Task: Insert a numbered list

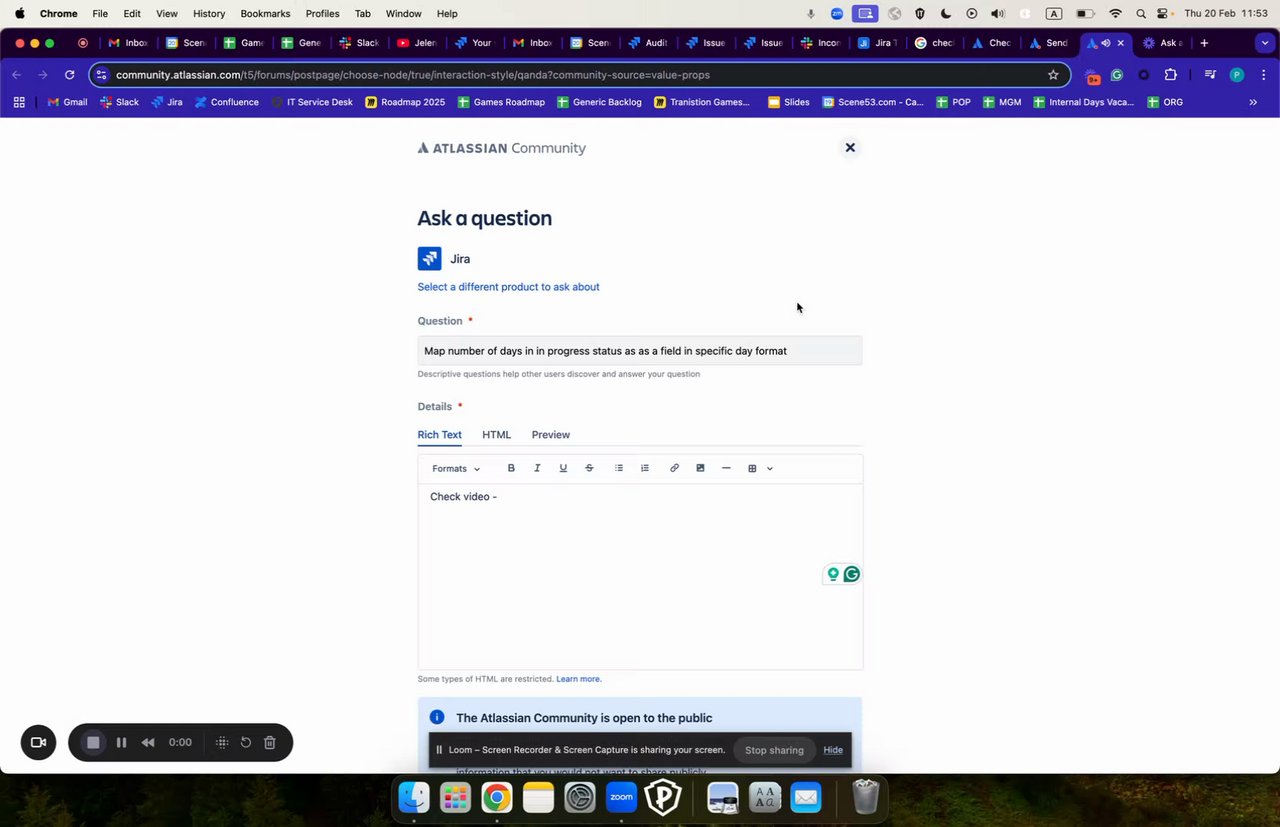Action: (x=645, y=468)
